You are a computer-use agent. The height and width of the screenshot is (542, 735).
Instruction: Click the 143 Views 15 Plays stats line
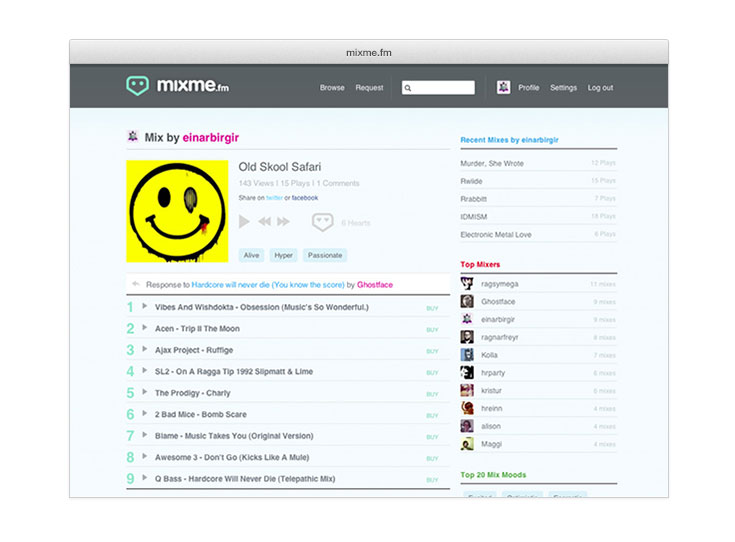[299, 183]
